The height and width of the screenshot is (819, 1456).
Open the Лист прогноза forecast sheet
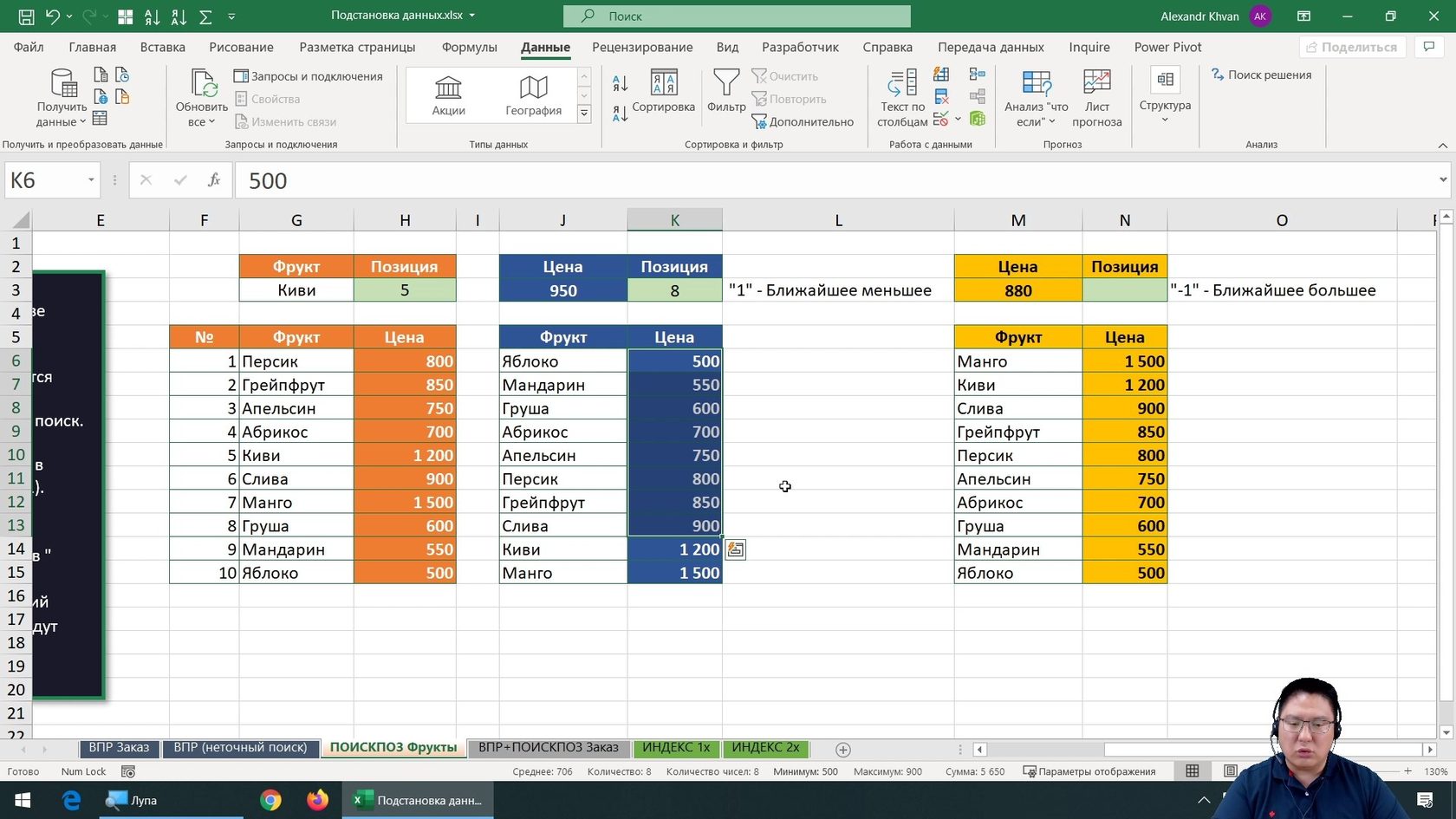click(x=1096, y=98)
